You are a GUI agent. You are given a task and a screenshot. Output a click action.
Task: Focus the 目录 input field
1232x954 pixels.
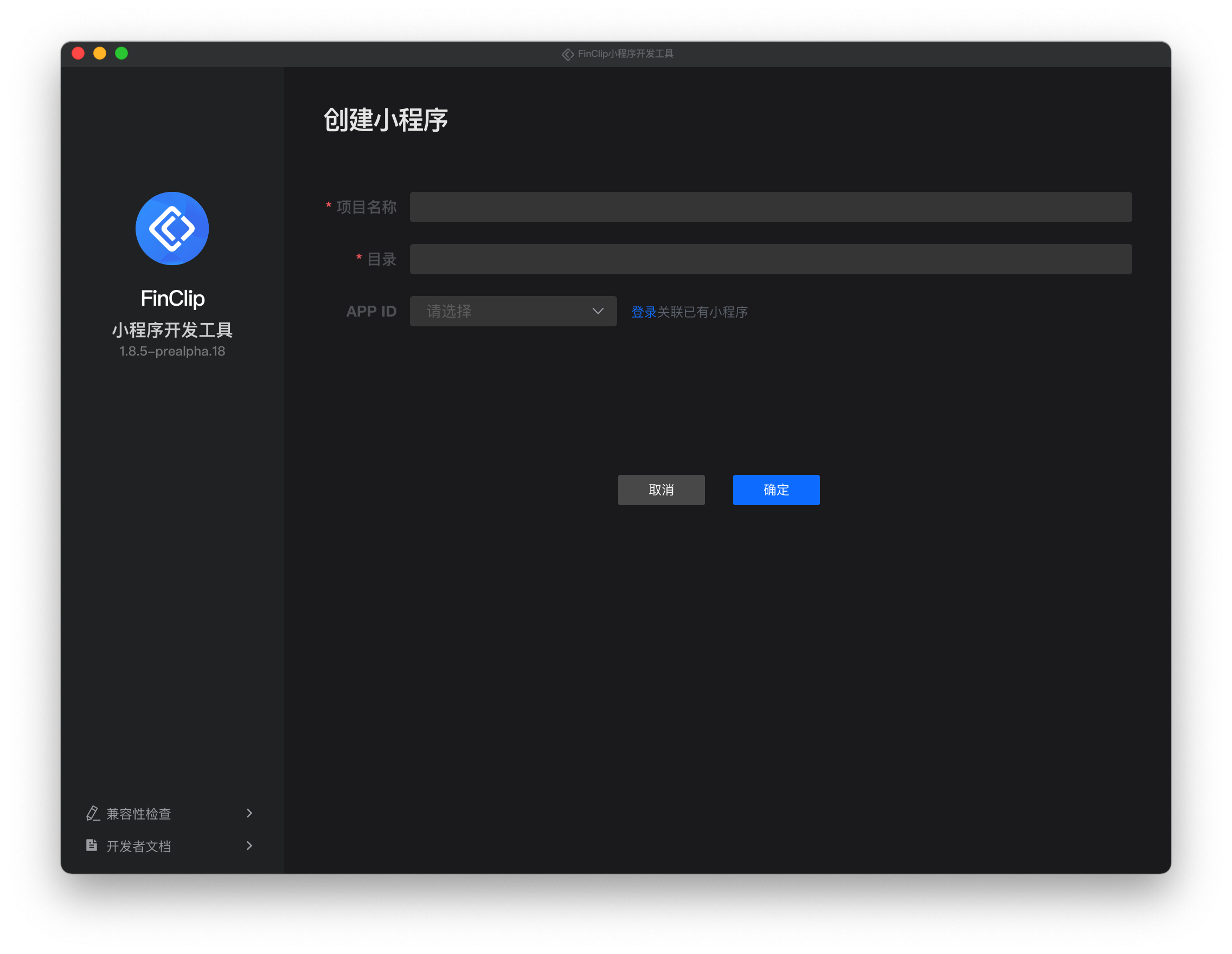click(771, 259)
